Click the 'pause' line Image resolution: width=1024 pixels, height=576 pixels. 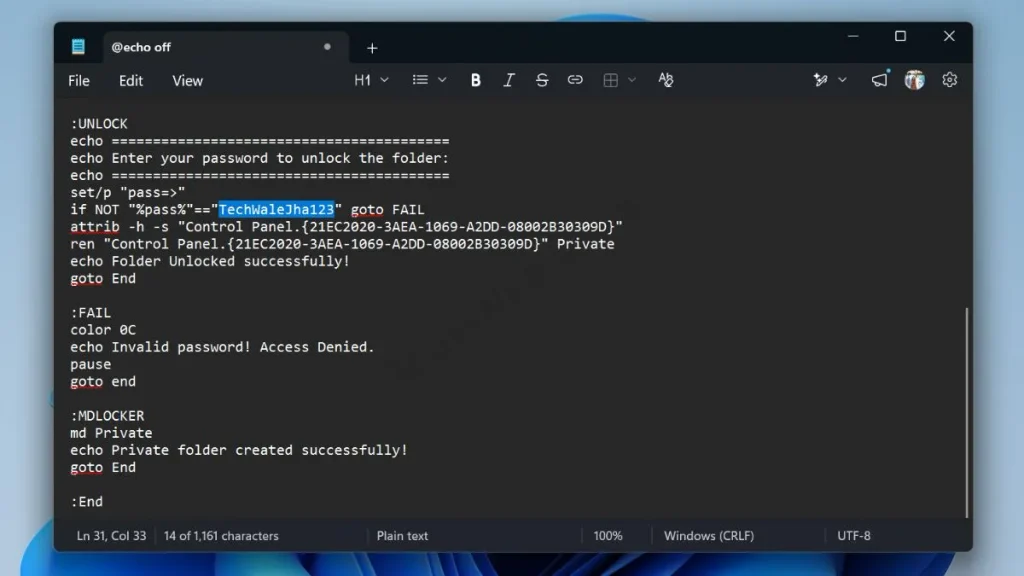tap(91, 364)
